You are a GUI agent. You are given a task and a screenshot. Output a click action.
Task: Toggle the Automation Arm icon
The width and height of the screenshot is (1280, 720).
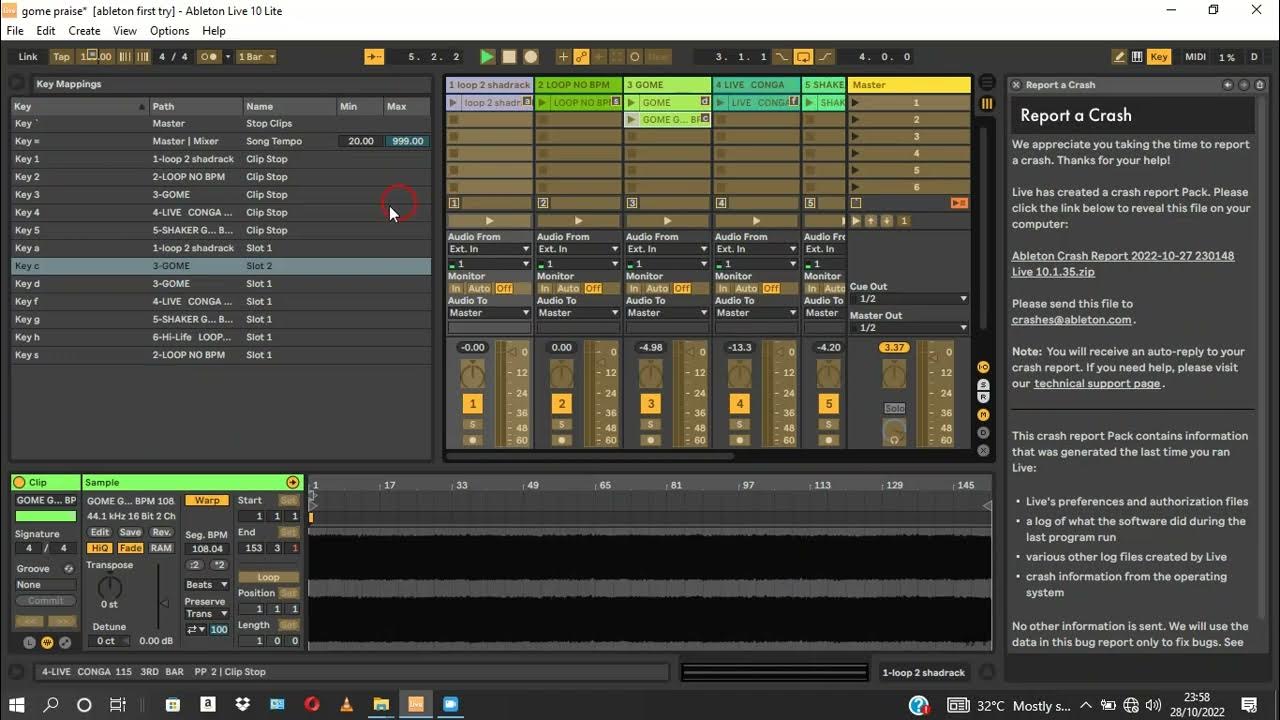click(581, 57)
